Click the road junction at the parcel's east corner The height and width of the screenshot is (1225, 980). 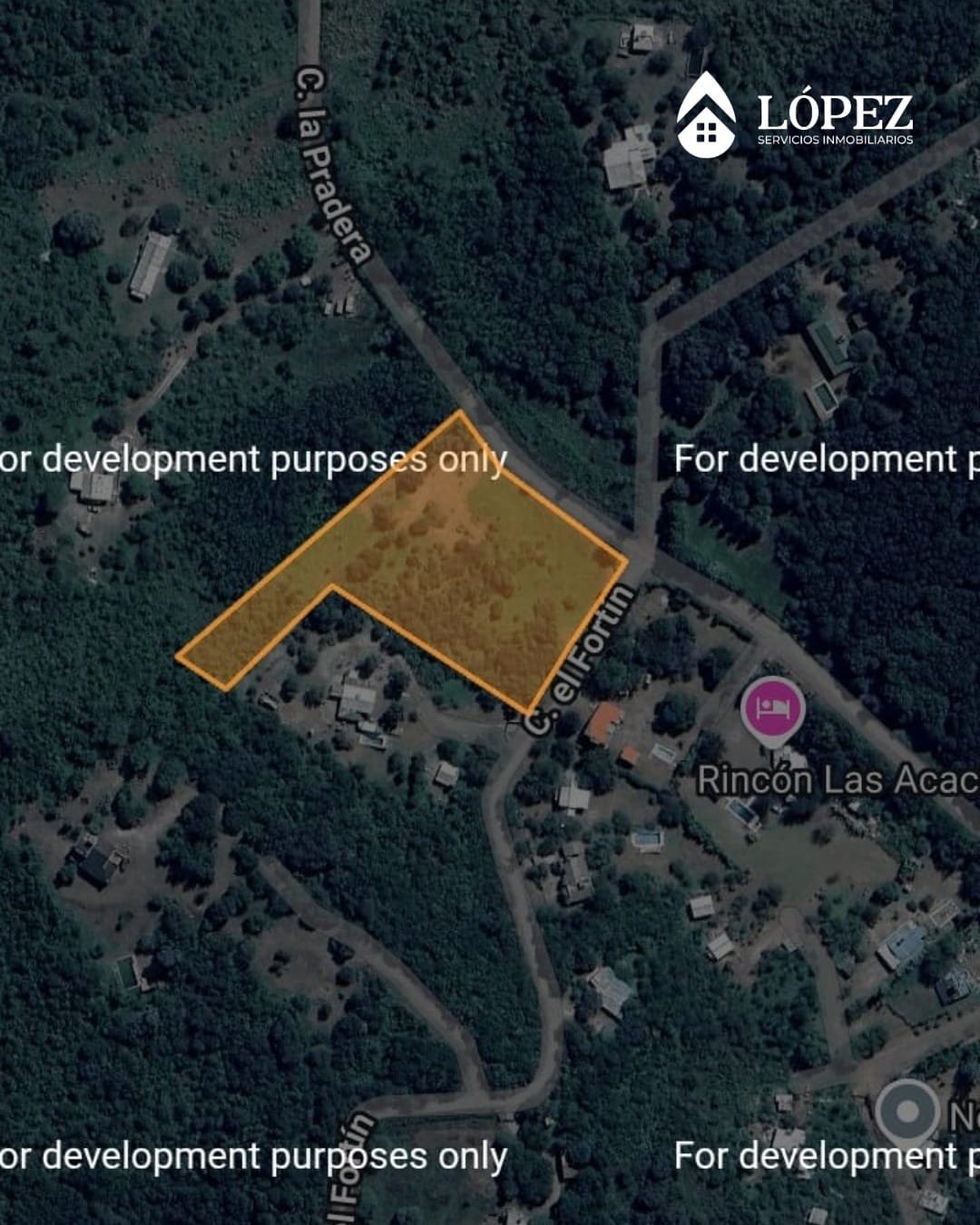645,548
